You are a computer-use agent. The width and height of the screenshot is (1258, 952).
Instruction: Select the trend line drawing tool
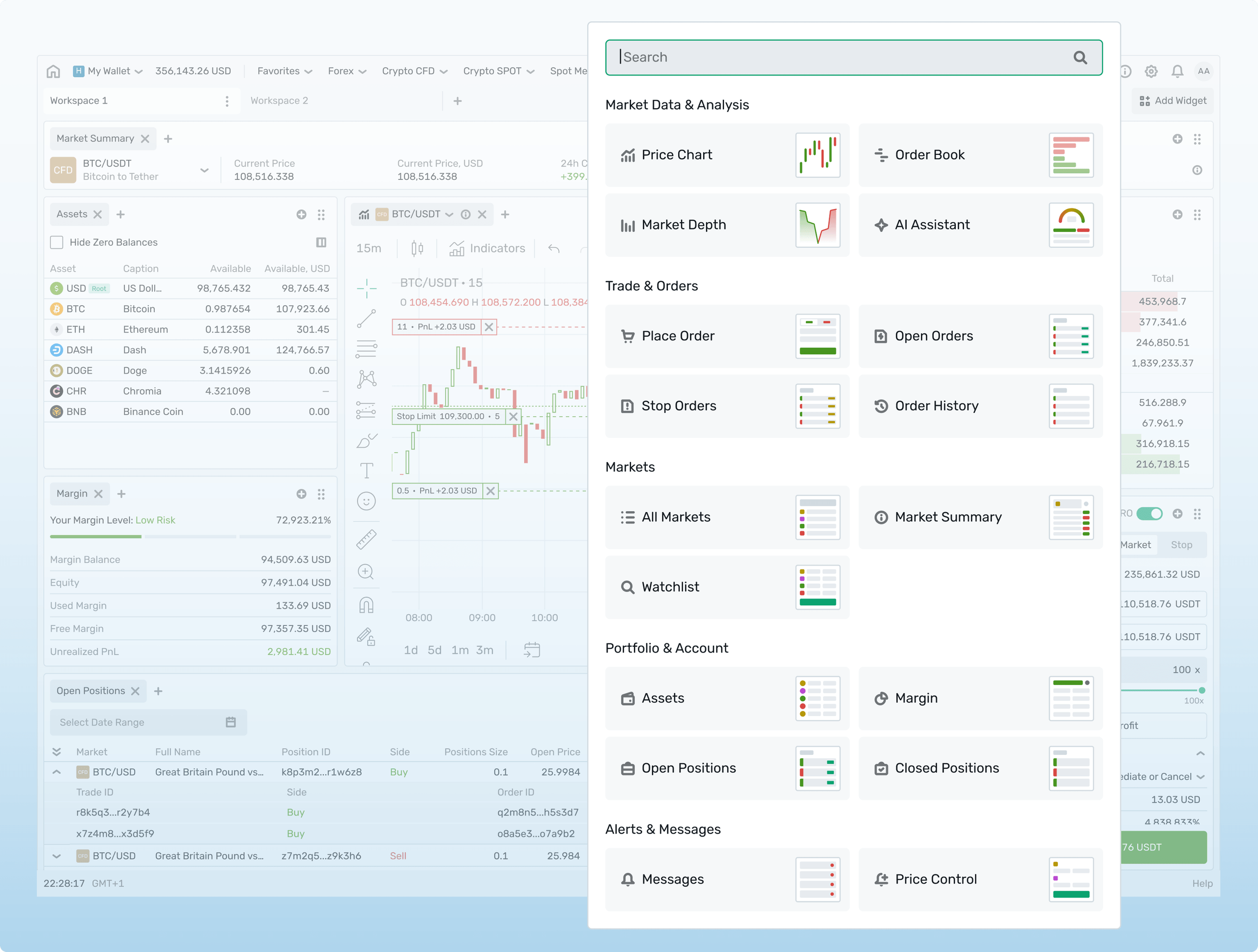tap(366, 319)
